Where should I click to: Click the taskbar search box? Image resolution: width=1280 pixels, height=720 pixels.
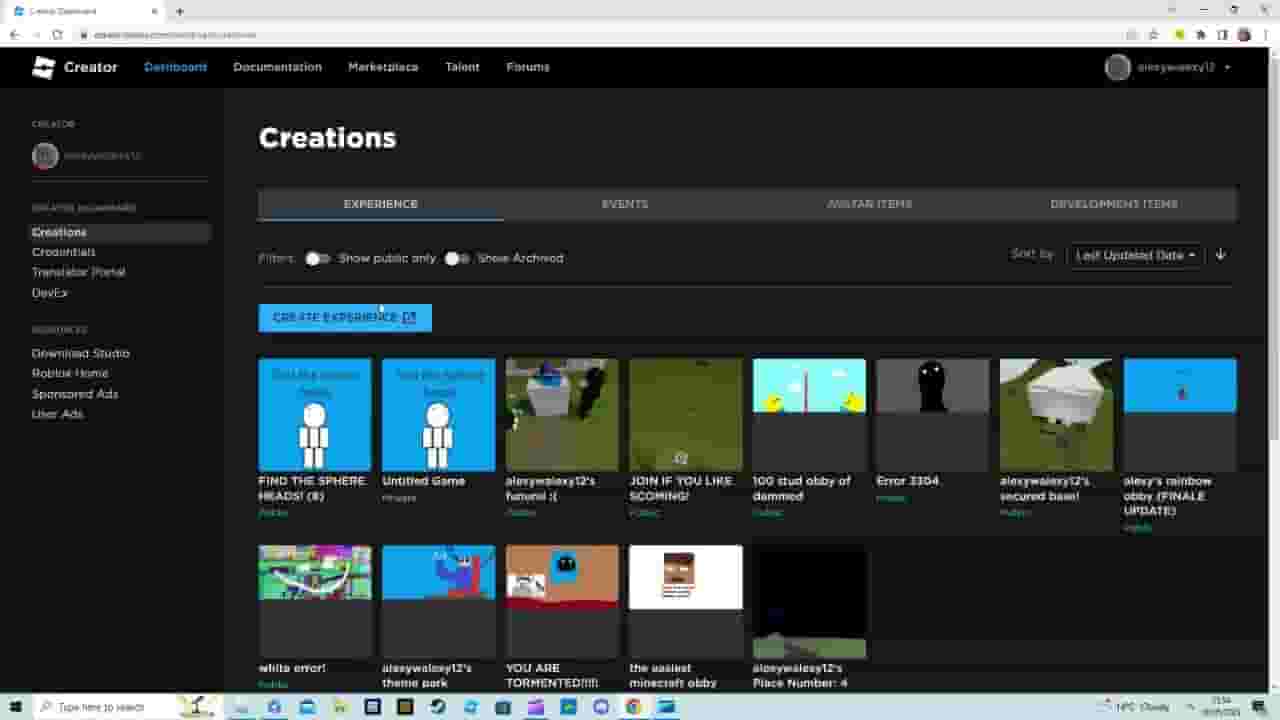coord(128,707)
